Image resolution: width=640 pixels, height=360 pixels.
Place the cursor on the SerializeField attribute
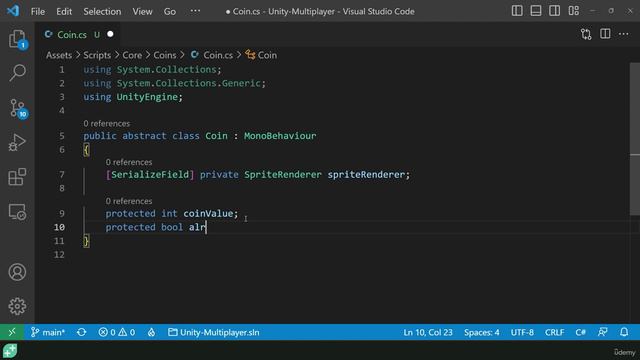tap(150, 175)
